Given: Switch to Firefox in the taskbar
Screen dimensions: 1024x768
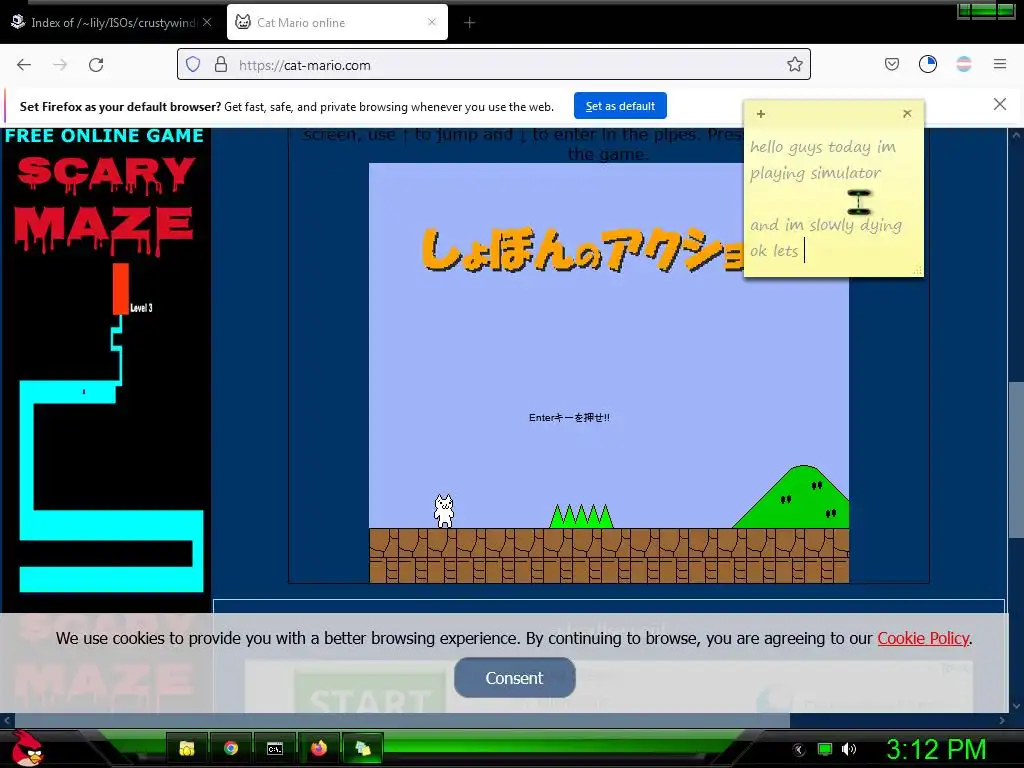Looking at the screenshot, I should pos(319,748).
